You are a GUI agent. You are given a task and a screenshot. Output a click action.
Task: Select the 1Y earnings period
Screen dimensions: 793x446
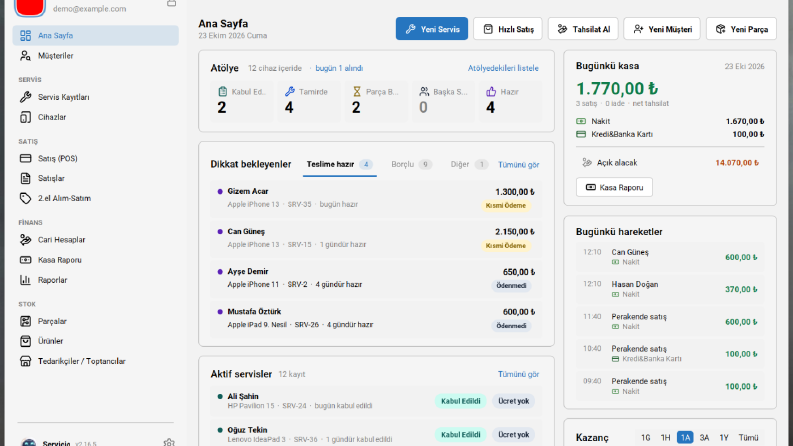pos(724,438)
